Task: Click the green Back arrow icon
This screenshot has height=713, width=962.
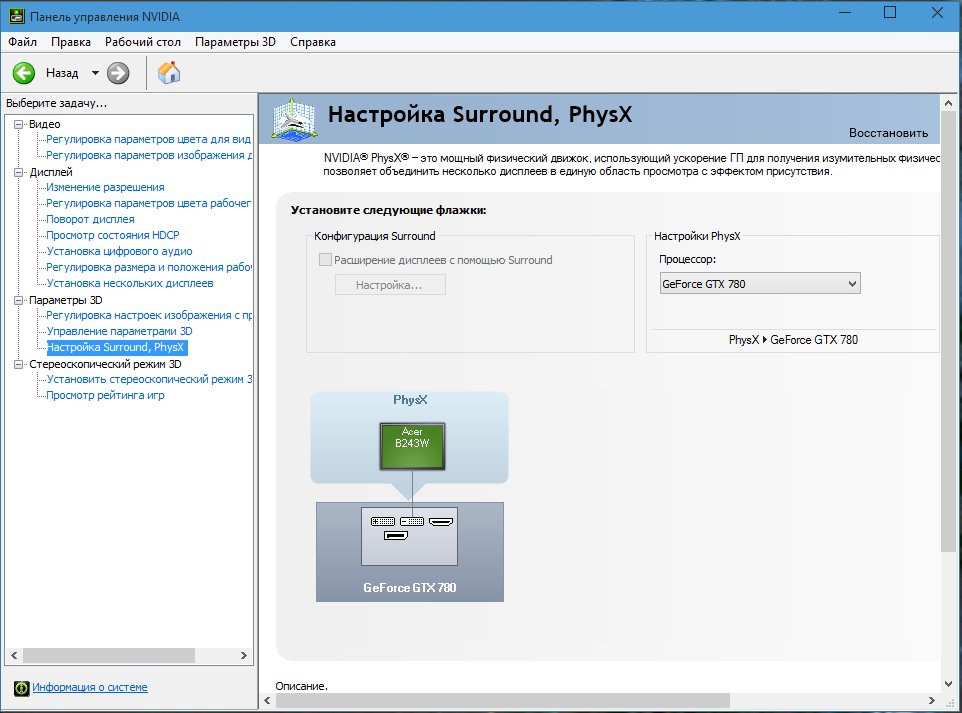Action: click(24, 73)
